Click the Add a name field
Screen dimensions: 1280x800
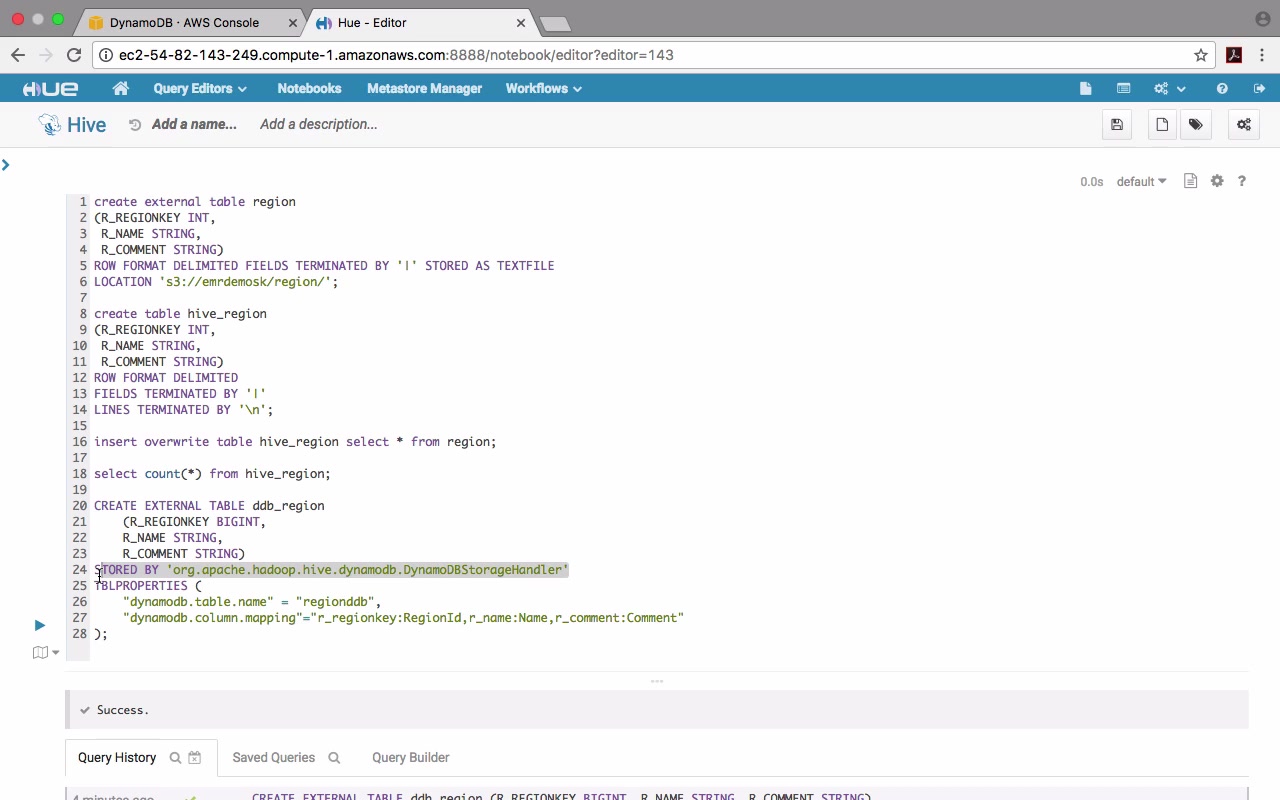194,125
